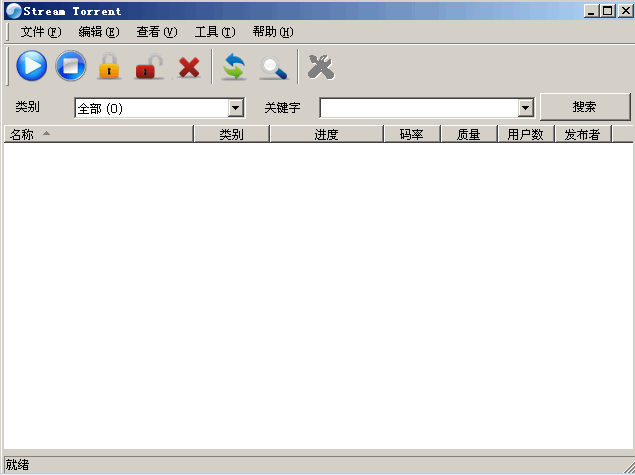
Task: Sort by the 质量 column header
Action: [469, 134]
